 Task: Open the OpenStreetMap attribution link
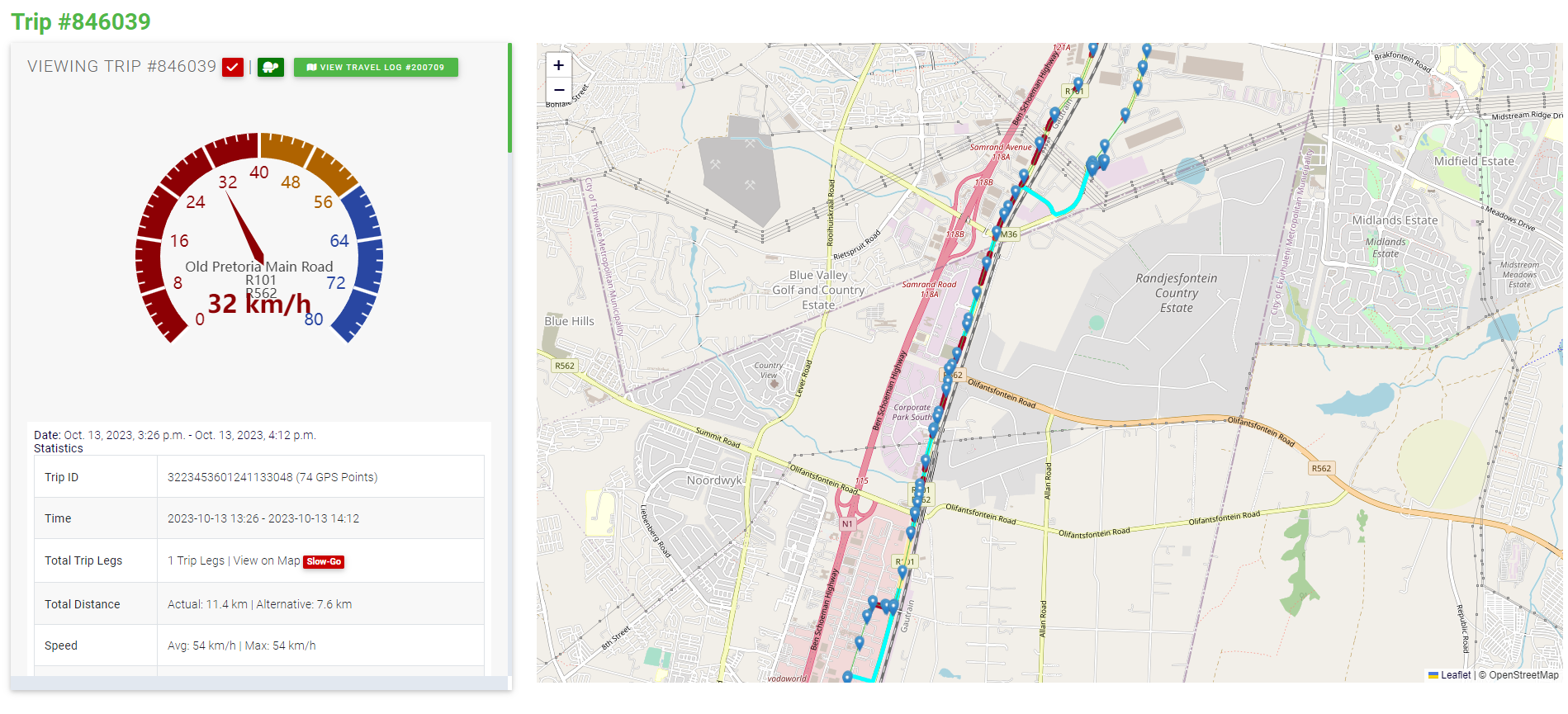click(x=1523, y=675)
